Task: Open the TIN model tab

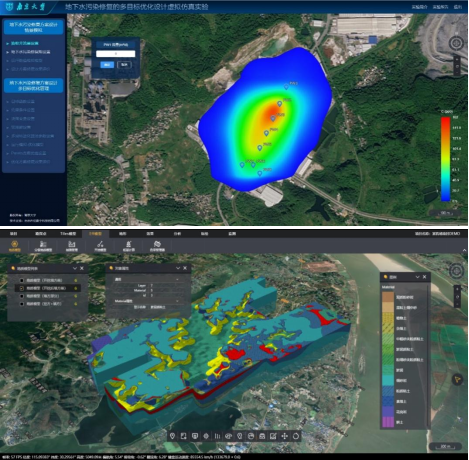Action: click(x=68, y=234)
